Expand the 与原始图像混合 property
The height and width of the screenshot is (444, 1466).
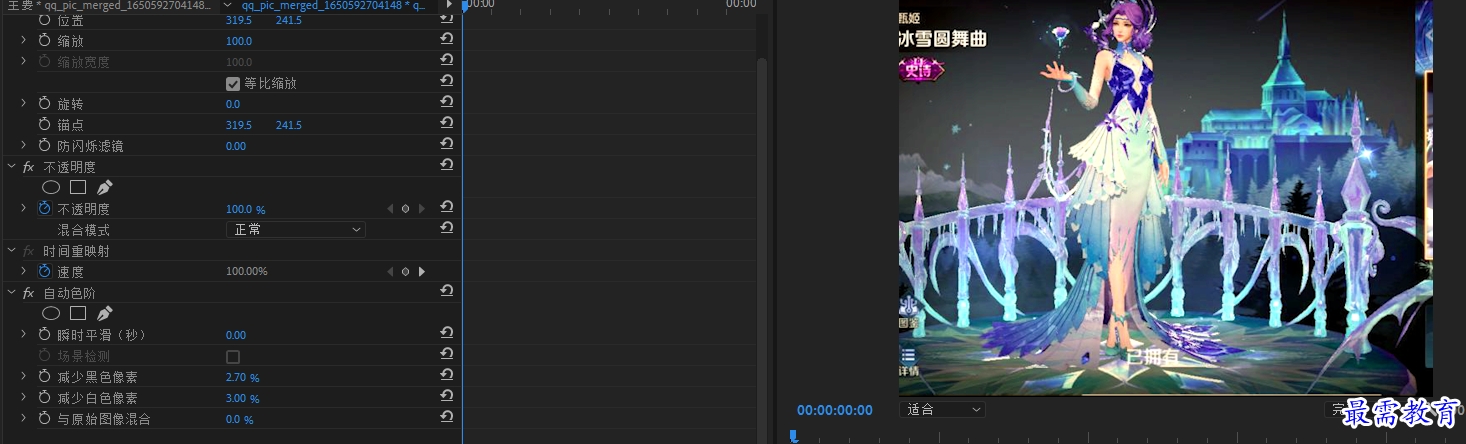point(24,419)
